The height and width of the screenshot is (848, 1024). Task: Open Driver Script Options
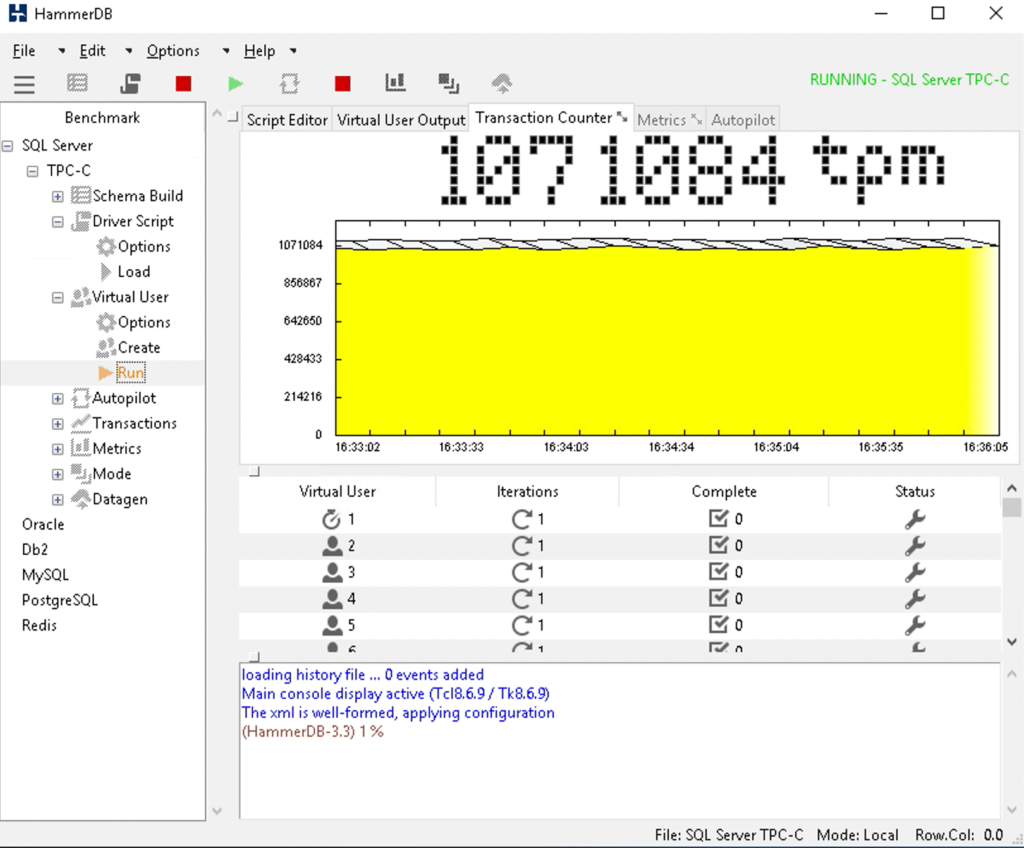tap(144, 246)
